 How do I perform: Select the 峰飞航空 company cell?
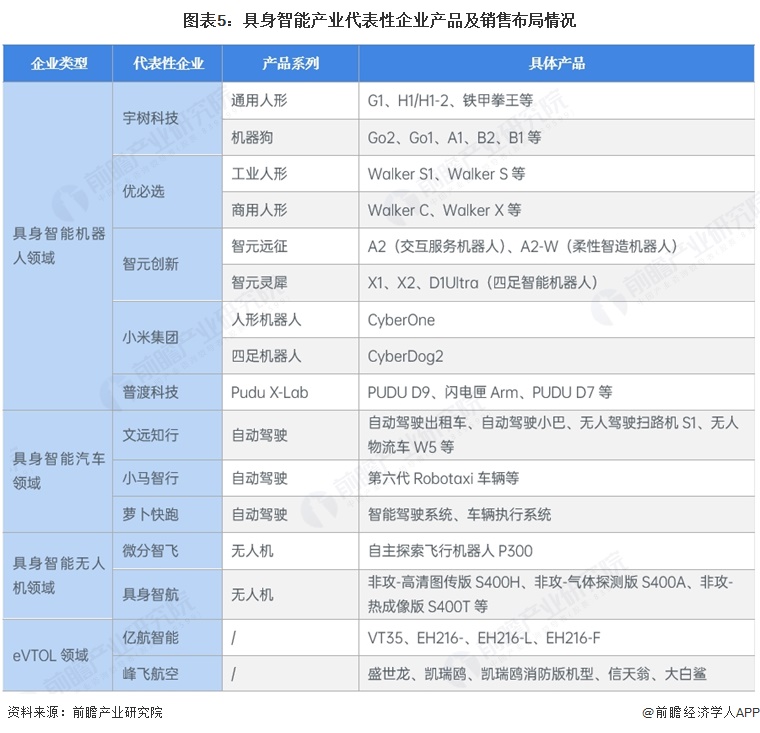point(168,673)
